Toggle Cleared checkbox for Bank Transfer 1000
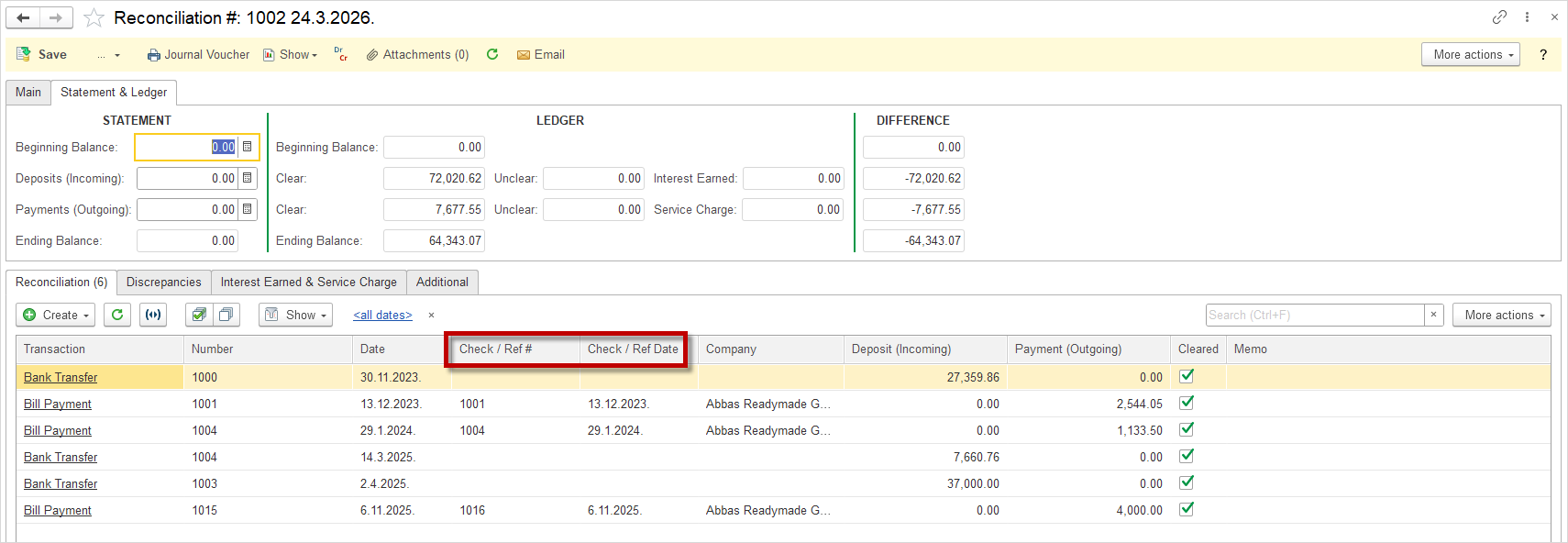The image size is (1568, 543). tap(1187, 376)
